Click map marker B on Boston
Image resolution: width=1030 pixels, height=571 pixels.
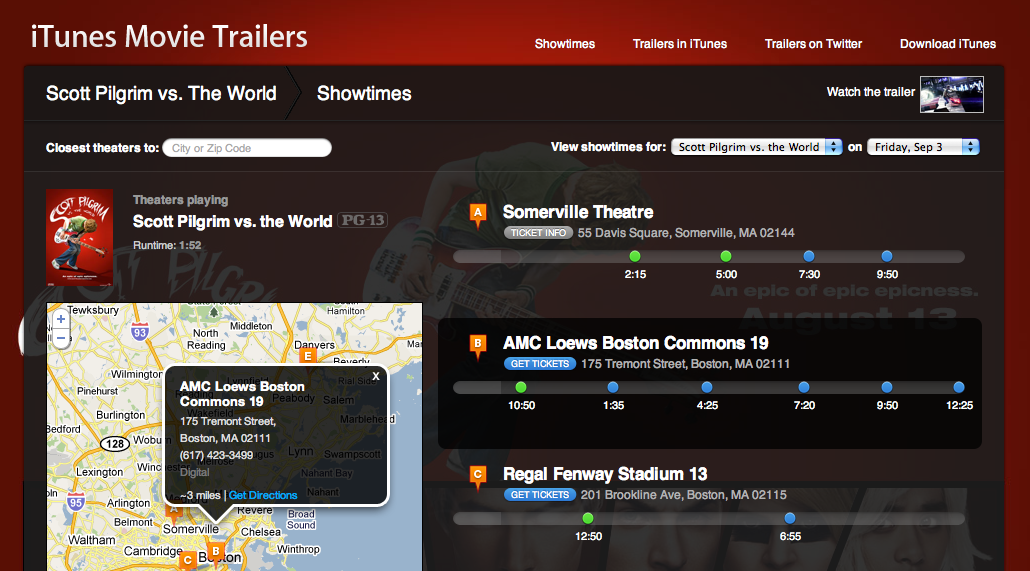tap(215, 552)
